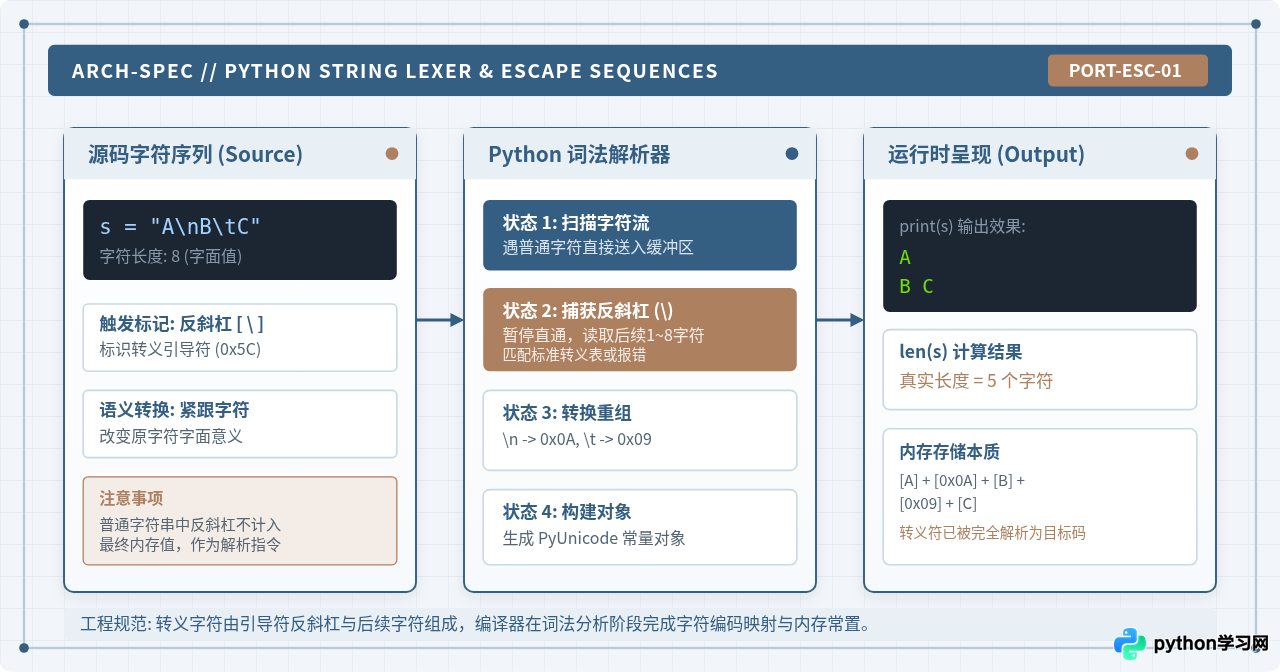1280x672 pixels.
Task: Click 标识转义引导符 (0x5C) text
Action: click(180, 349)
